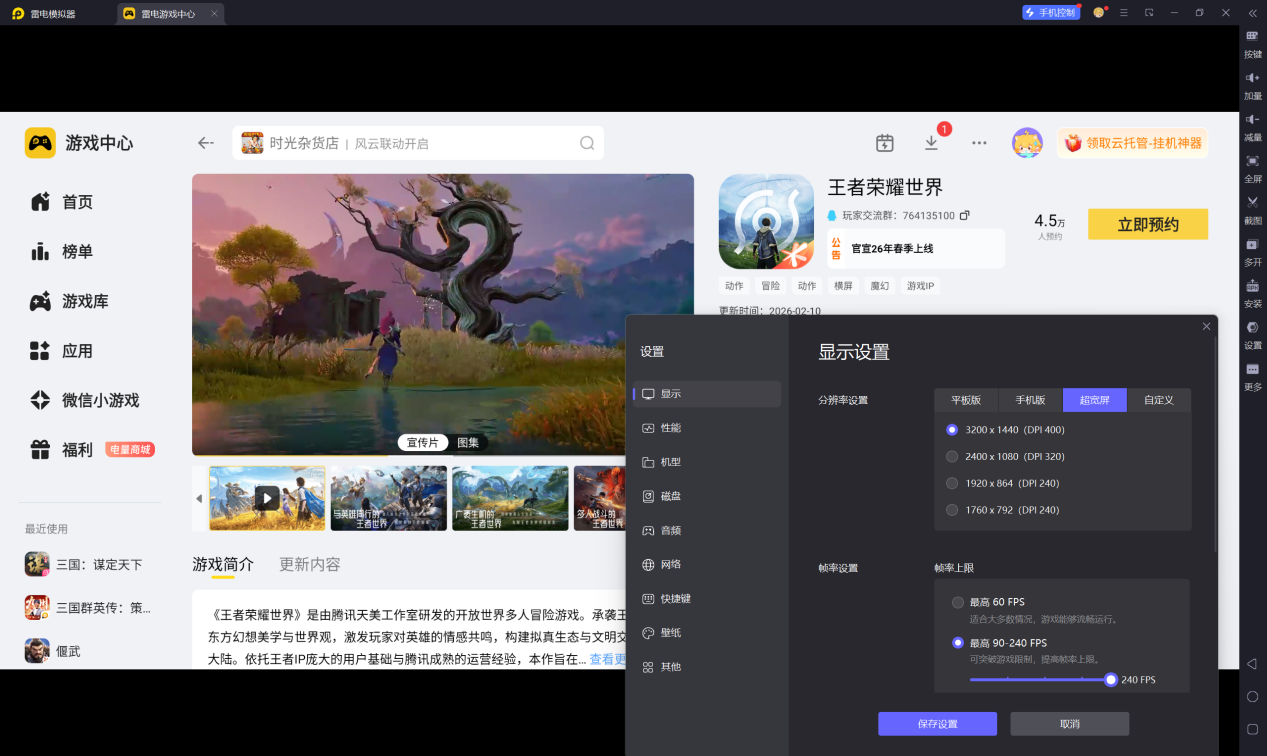Select the 平板版 resolution tab
1267x756 pixels.
pyautogui.click(x=966, y=400)
